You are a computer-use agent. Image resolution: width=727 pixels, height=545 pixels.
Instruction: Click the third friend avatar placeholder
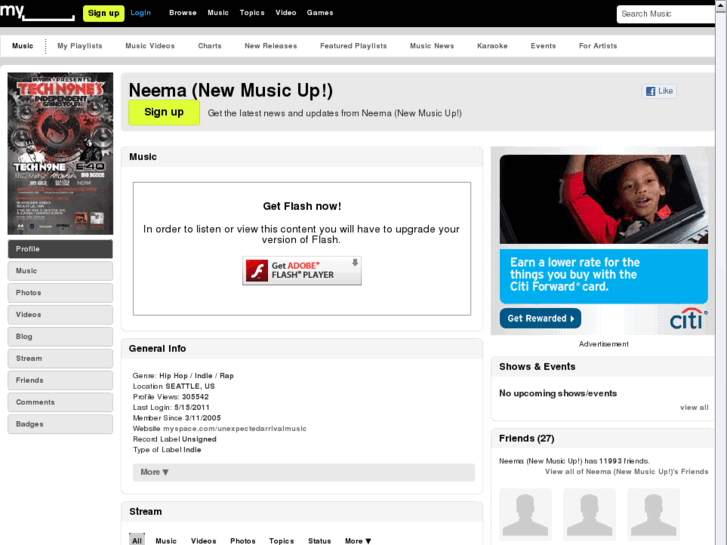point(653,515)
